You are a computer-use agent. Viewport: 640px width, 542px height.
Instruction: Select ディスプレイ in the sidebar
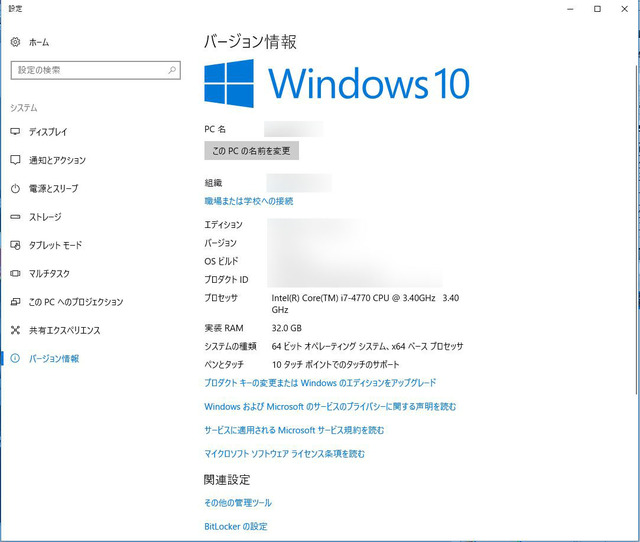tap(48, 132)
